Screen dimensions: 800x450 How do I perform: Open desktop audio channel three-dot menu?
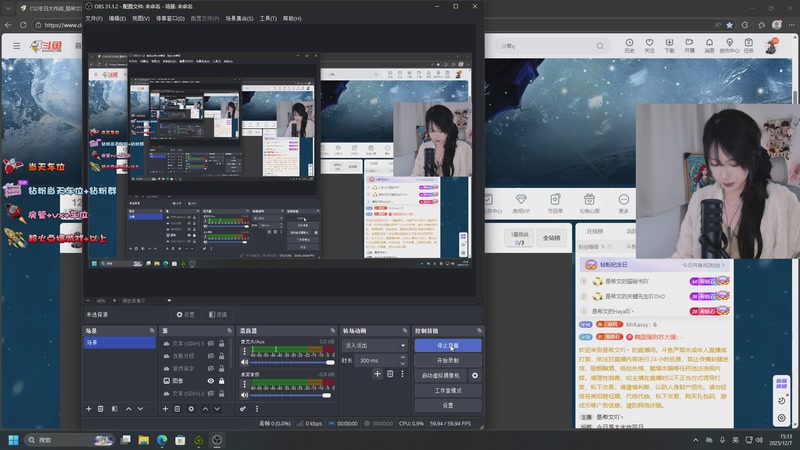click(244, 384)
